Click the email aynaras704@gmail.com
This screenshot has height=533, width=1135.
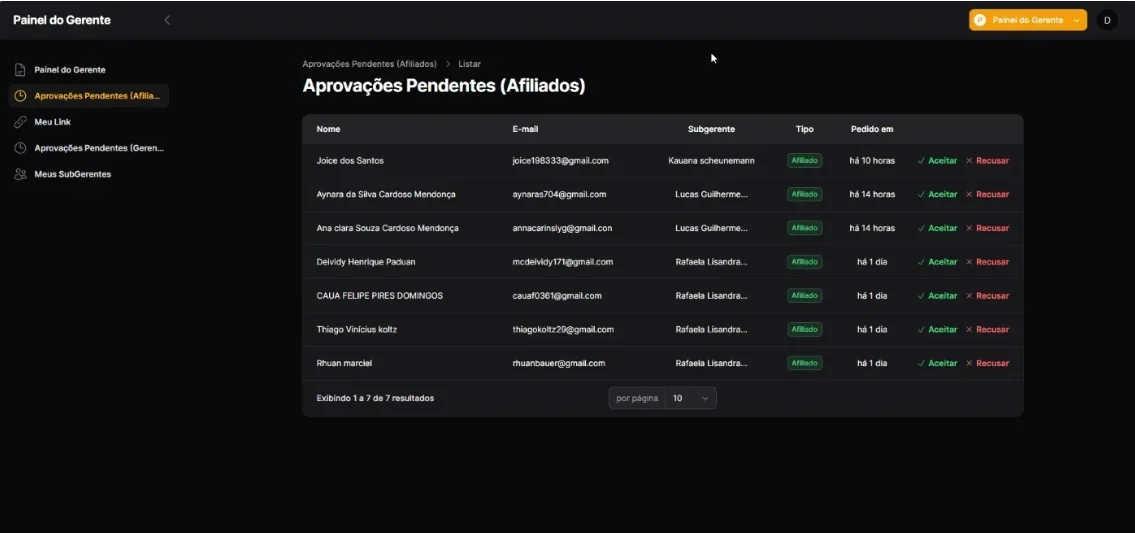pyautogui.click(x=560, y=194)
